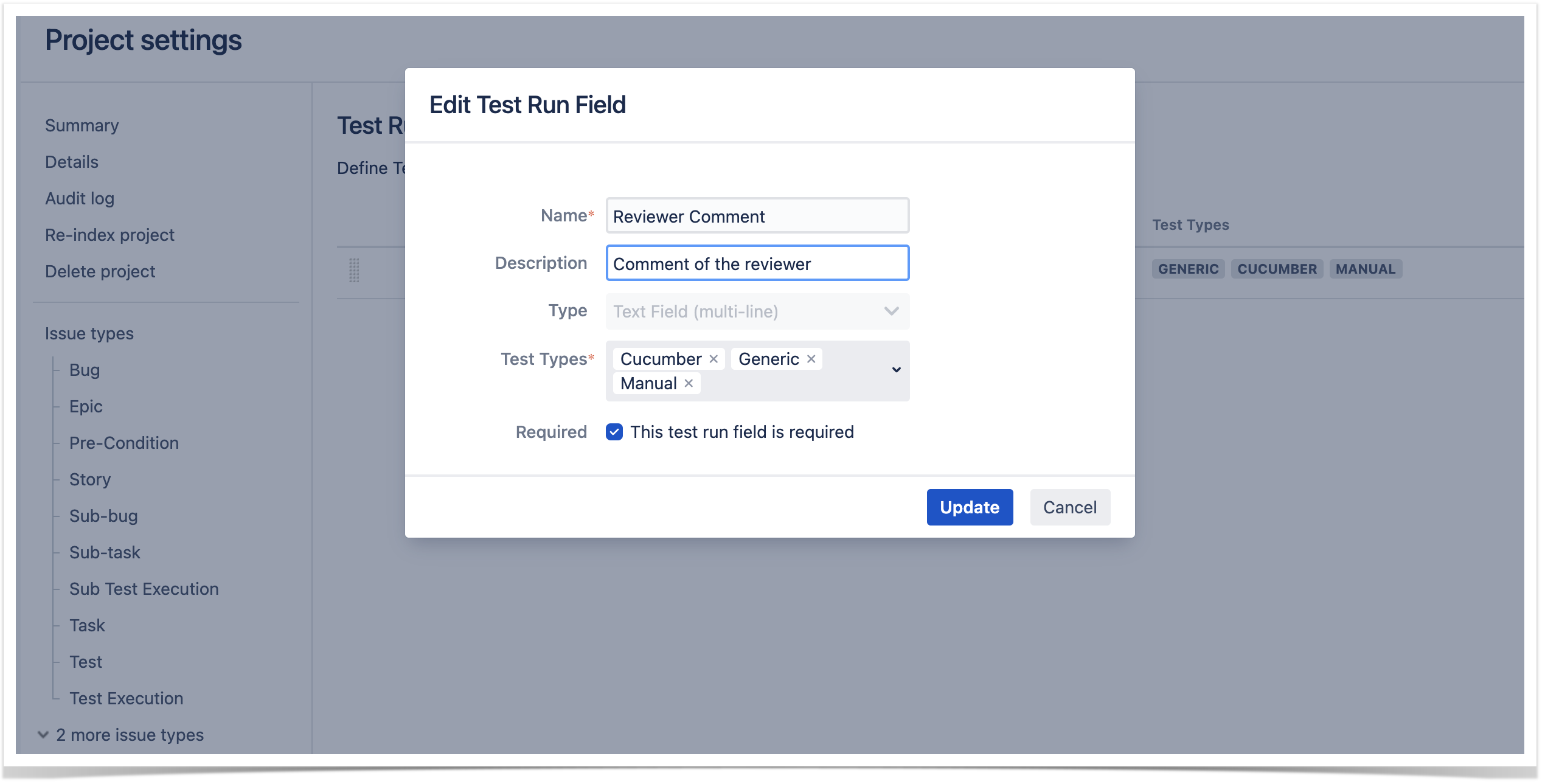Image resolution: width=1545 pixels, height=784 pixels.
Task: Click the MANUAL label in the table
Action: tap(1366, 269)
